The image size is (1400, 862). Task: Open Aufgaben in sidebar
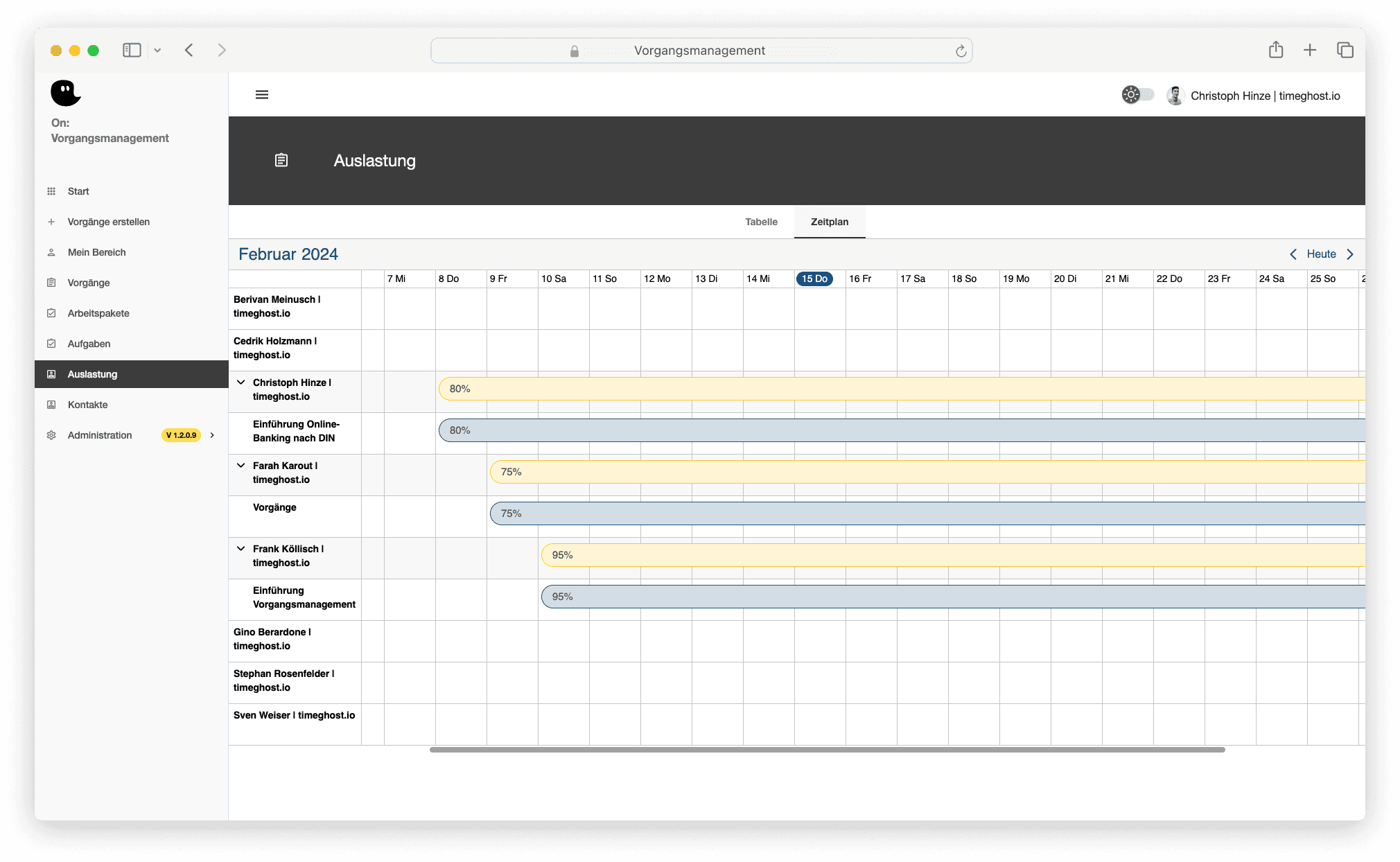132,344
